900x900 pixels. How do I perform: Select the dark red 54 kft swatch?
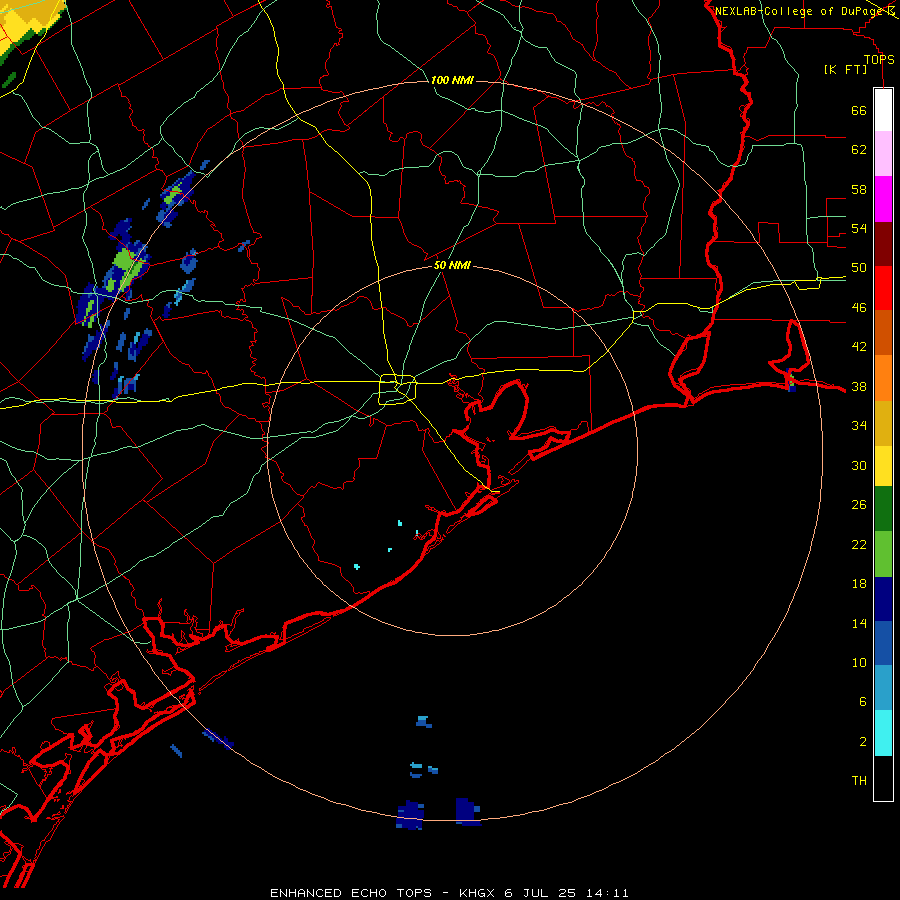tap(883, 243)
